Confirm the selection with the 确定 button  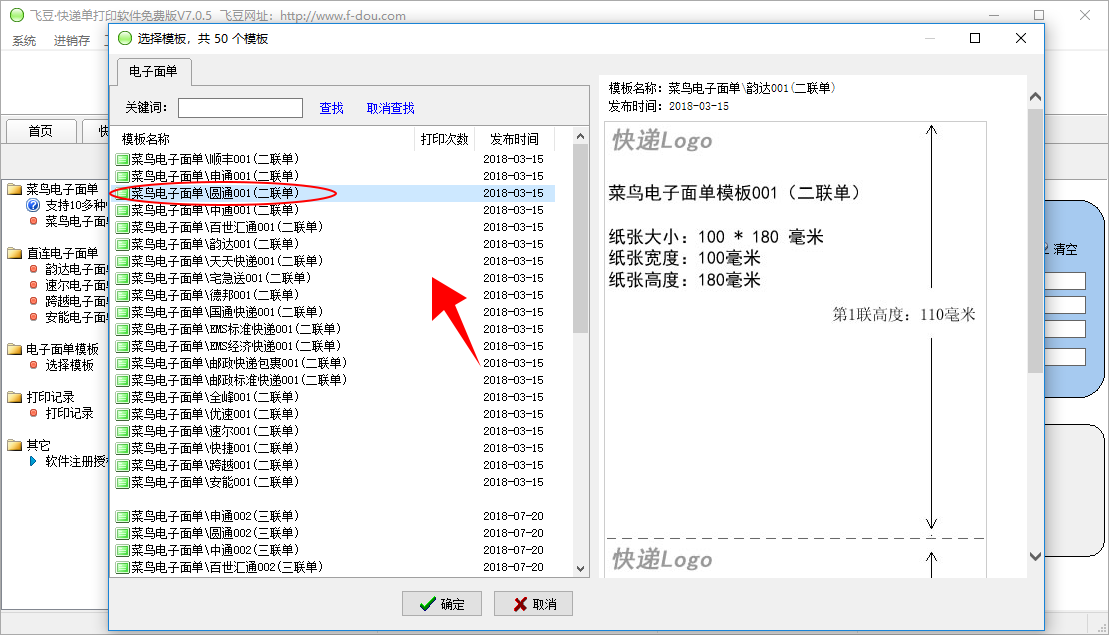[442, 604]
